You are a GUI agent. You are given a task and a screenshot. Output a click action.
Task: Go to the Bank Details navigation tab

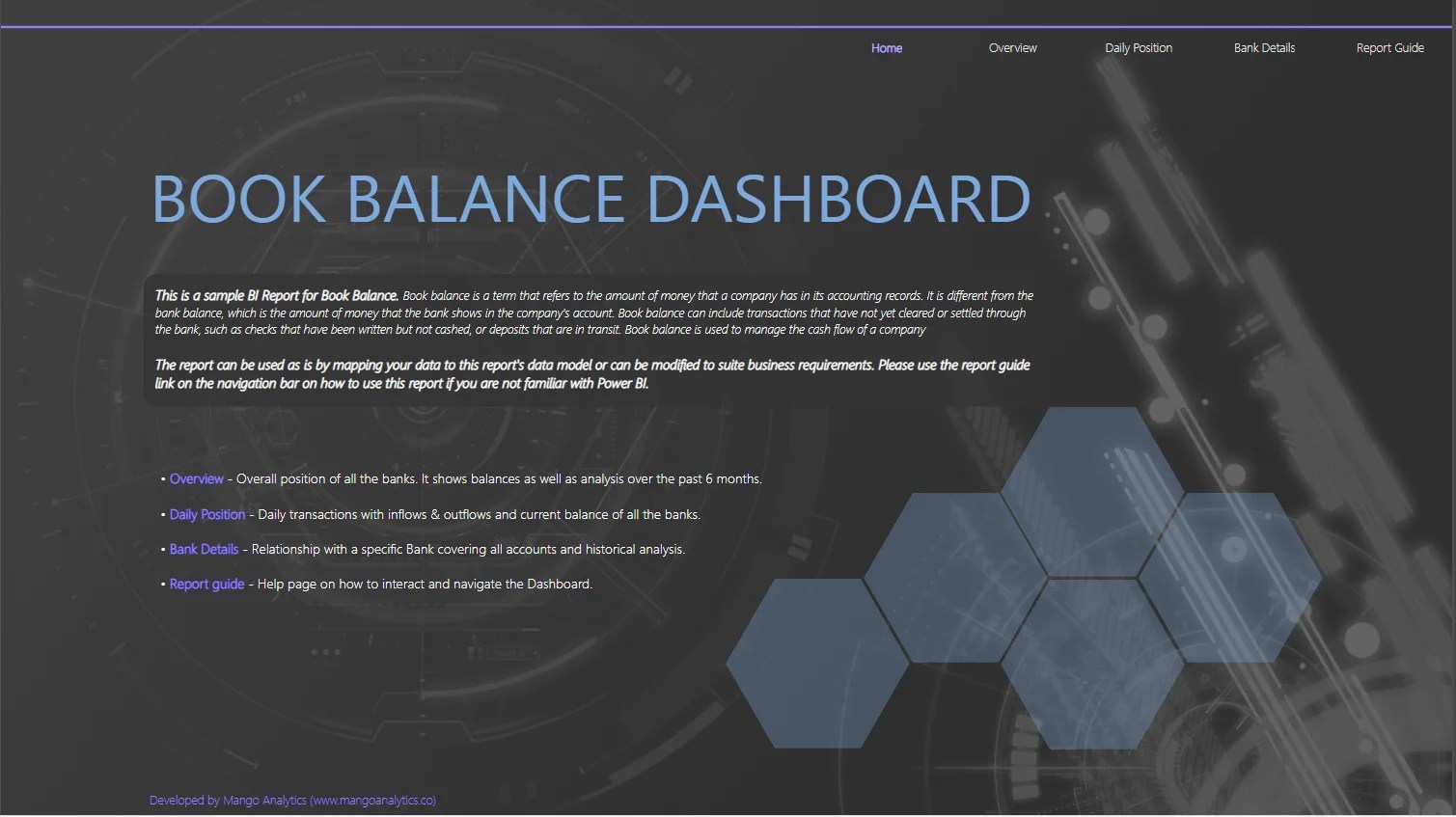tap(1264, 48)
